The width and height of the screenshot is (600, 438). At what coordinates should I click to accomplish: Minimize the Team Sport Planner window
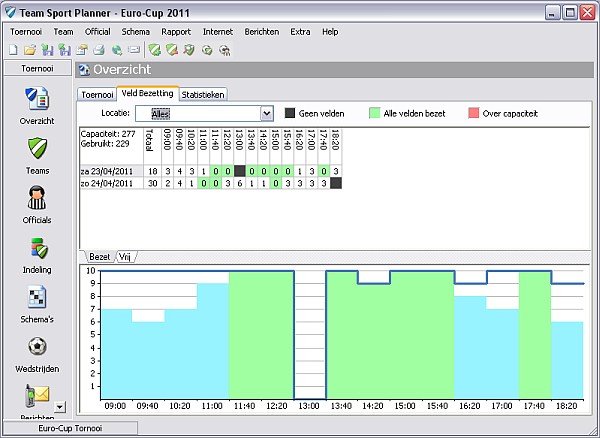pyautogui.click(x=552, y=13)
